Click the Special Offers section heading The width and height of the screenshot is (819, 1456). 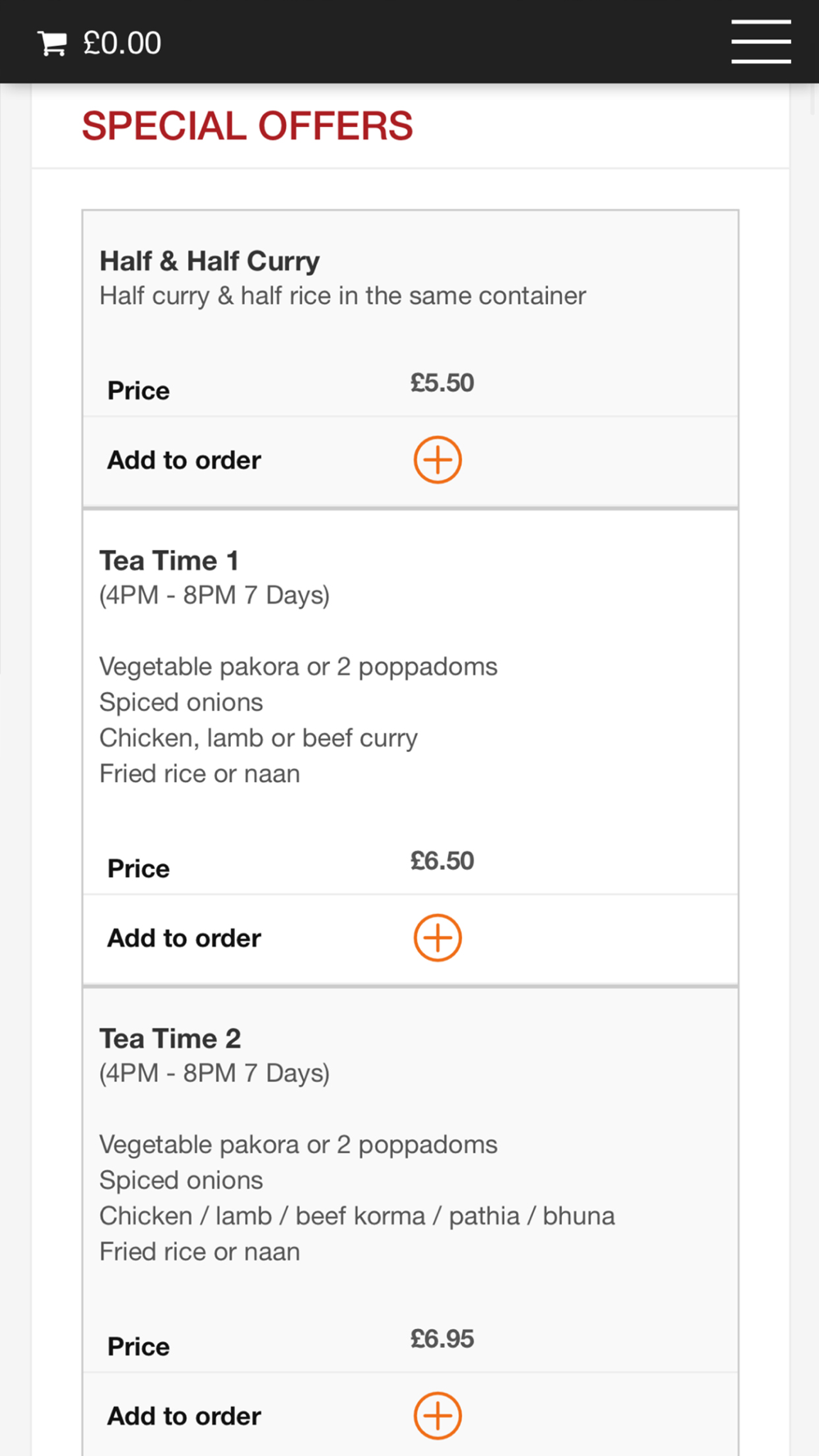click(247, 126)
